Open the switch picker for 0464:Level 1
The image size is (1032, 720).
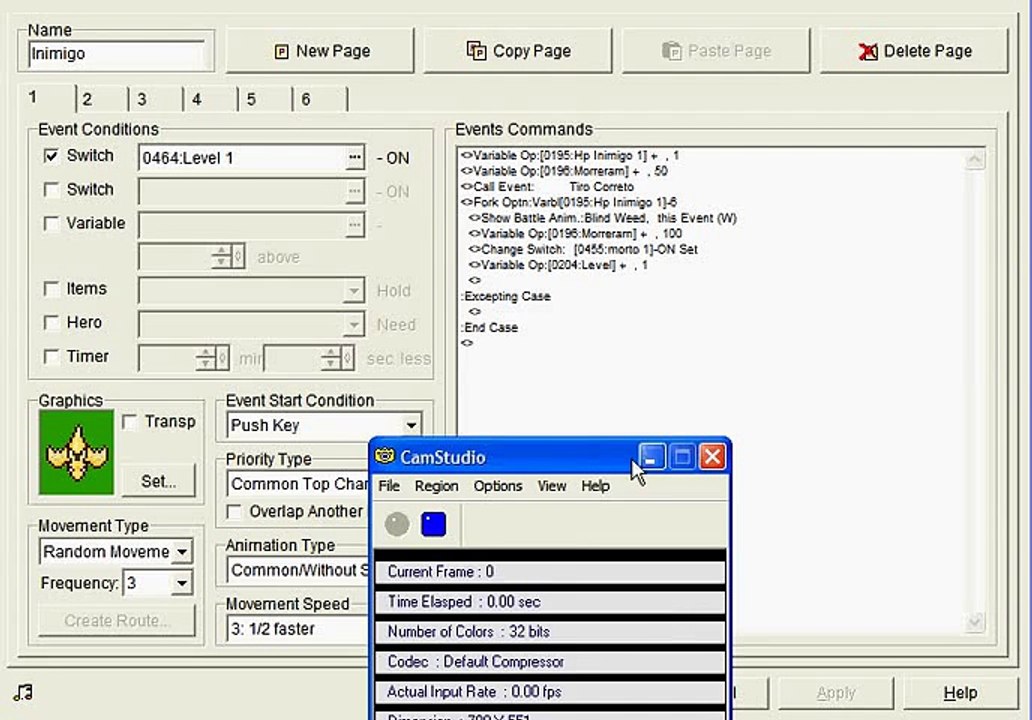(x=354, y=157)
